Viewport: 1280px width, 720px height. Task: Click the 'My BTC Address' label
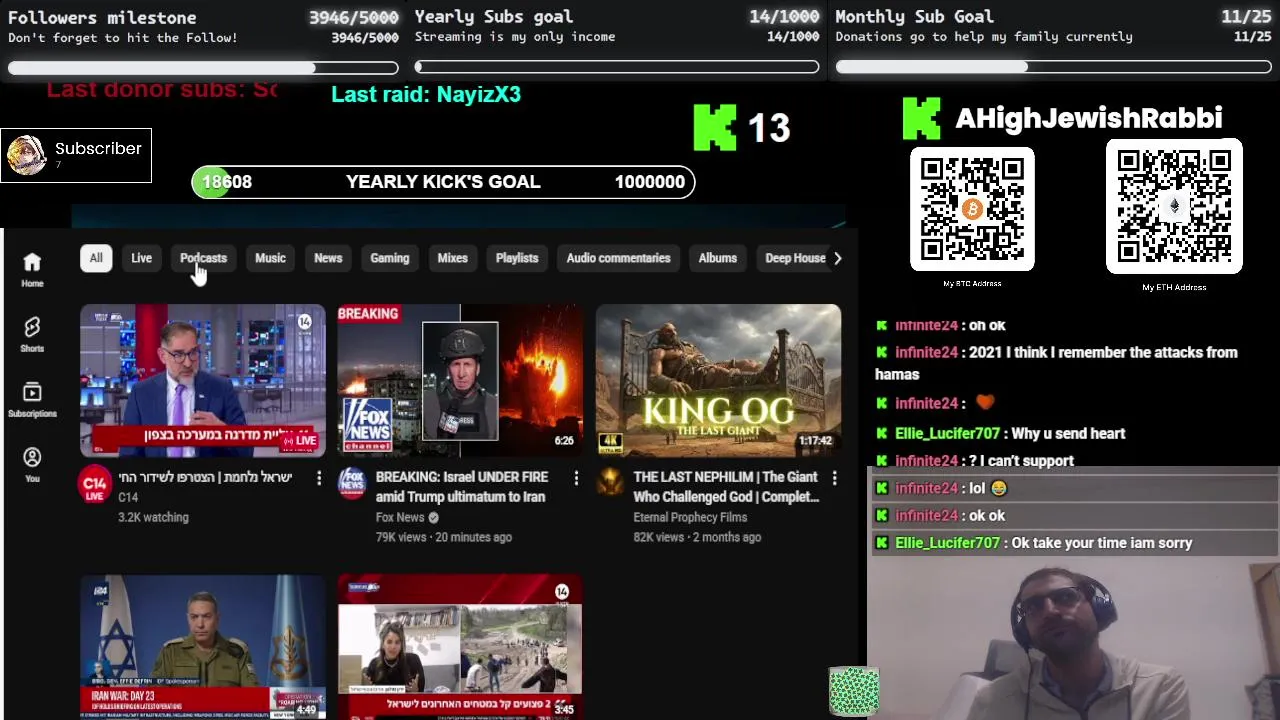pos(972,284)
